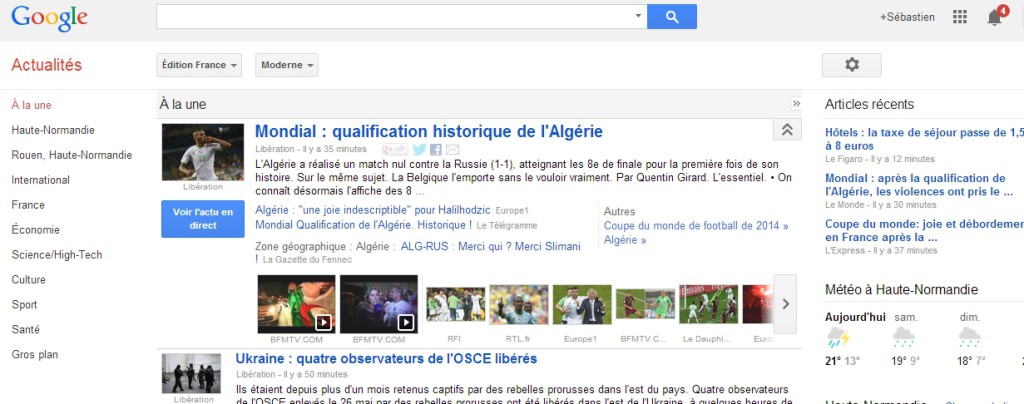This screenshot has height=404, width=1024.
Task: Open headline Mondial : qualification historique de l'Algérie
Action: pyautogui.click(x=428, y=132)
